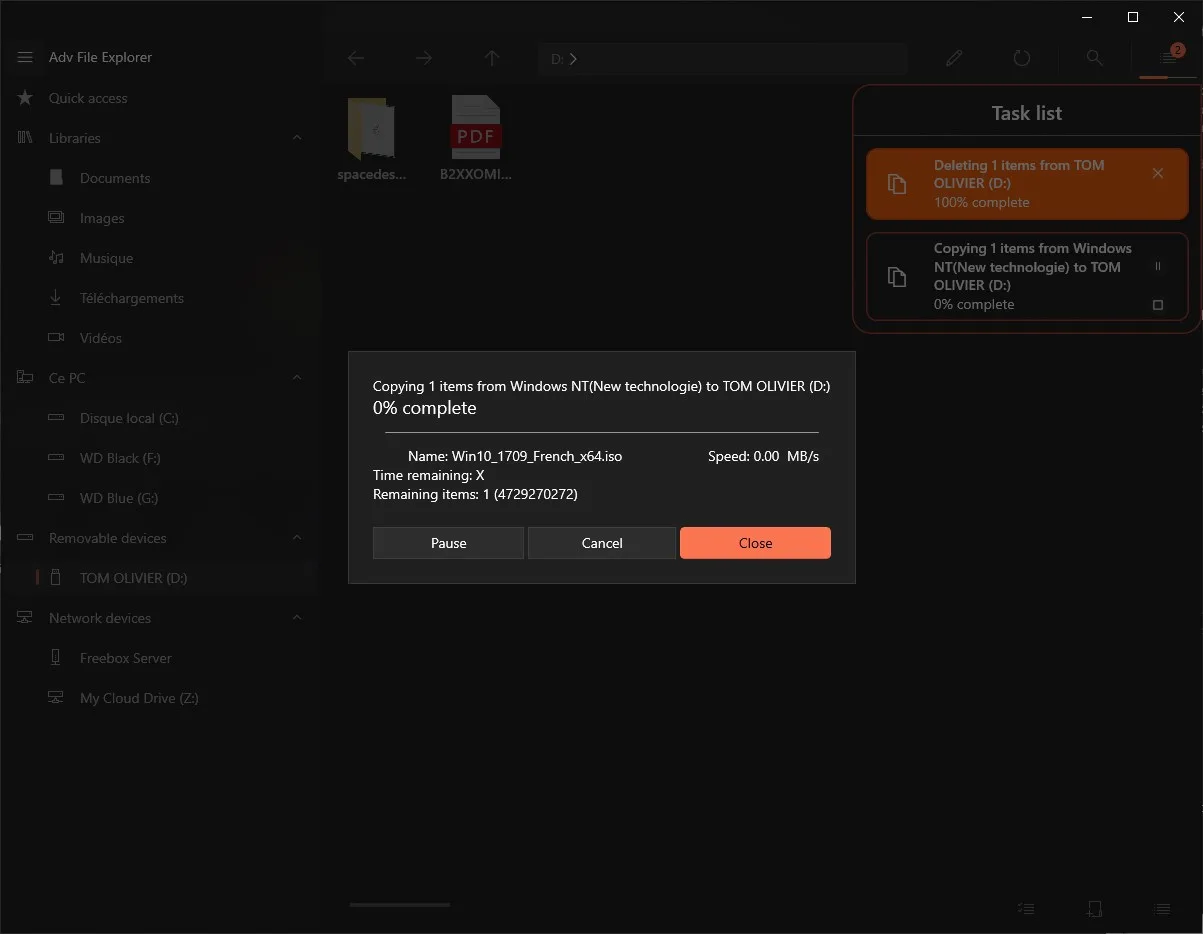This screenshot has height=934, width=1203.
Task: Click the Time remaining: X text
Action: [428, 475]
